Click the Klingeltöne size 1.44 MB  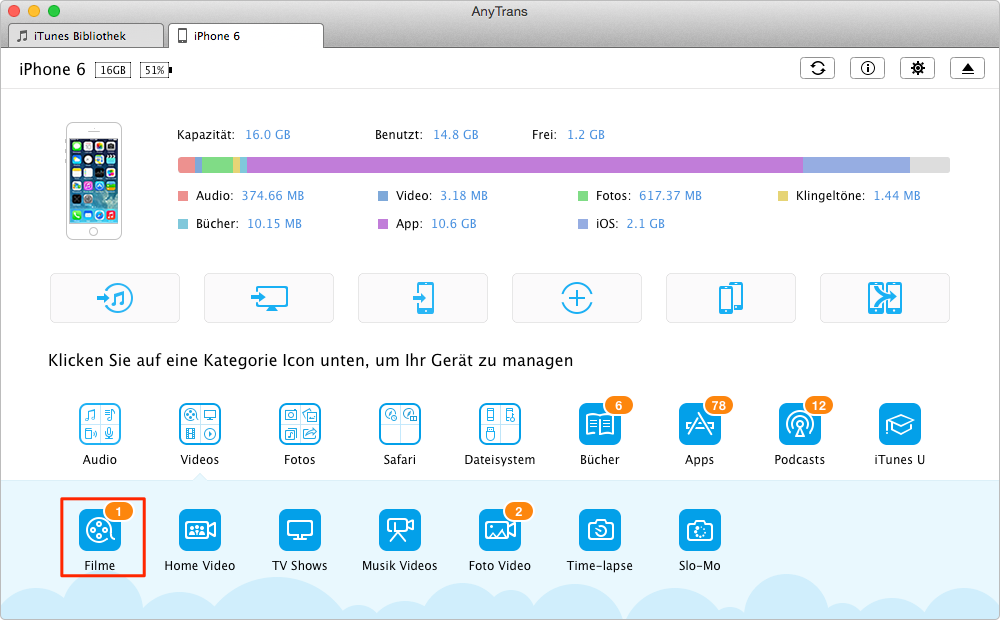pos(897,196)
